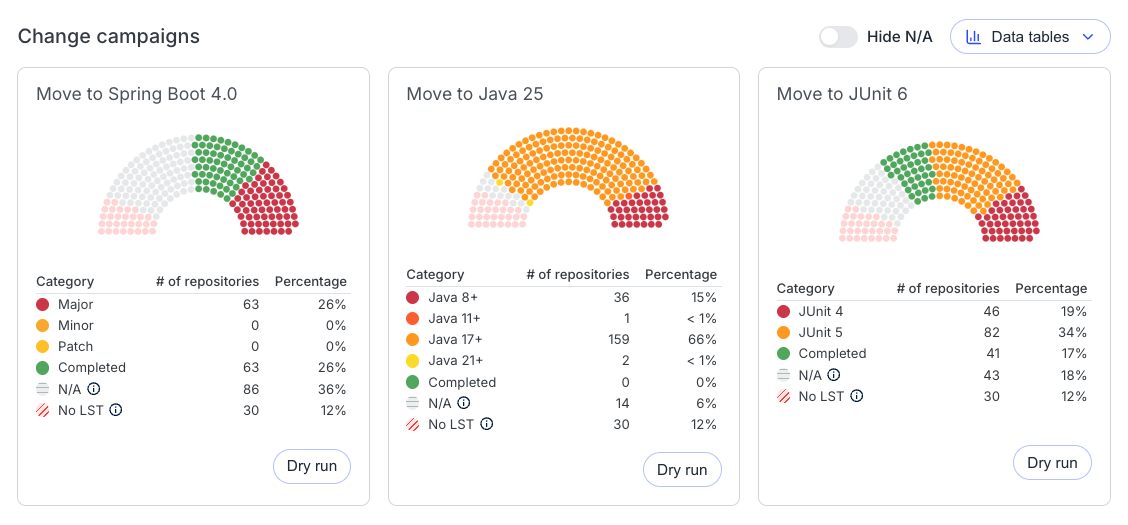Click Category column header in Spring Boot table
The height and width of the screenshot is (525, 1128).
pos(65,281)
